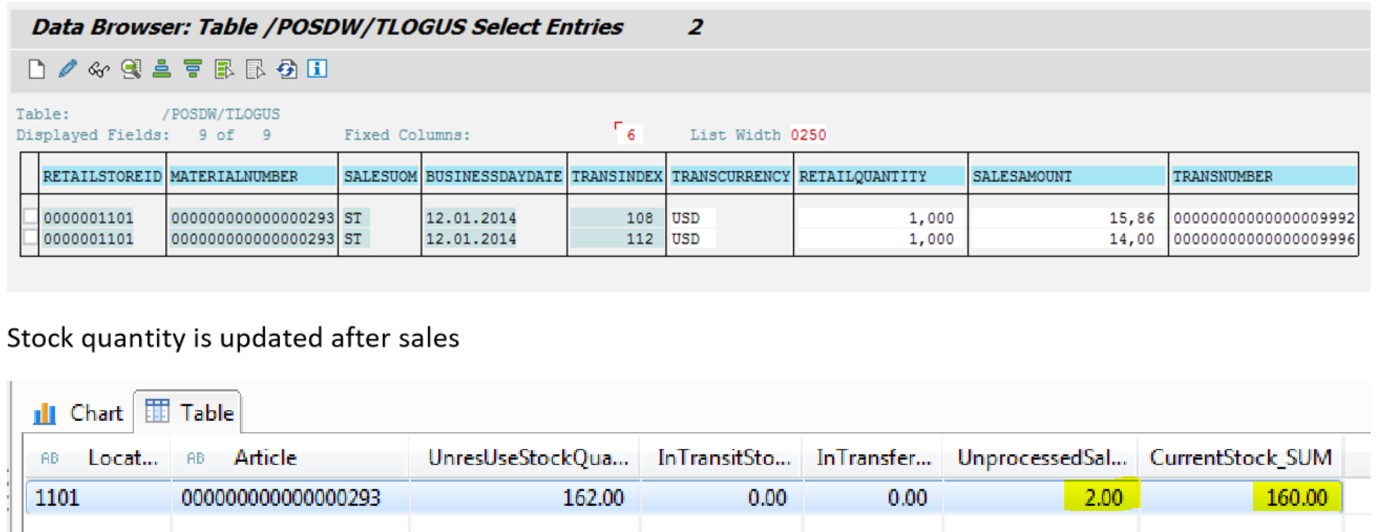
Task: Select the Table tab
Action: (x=189, y=413)
